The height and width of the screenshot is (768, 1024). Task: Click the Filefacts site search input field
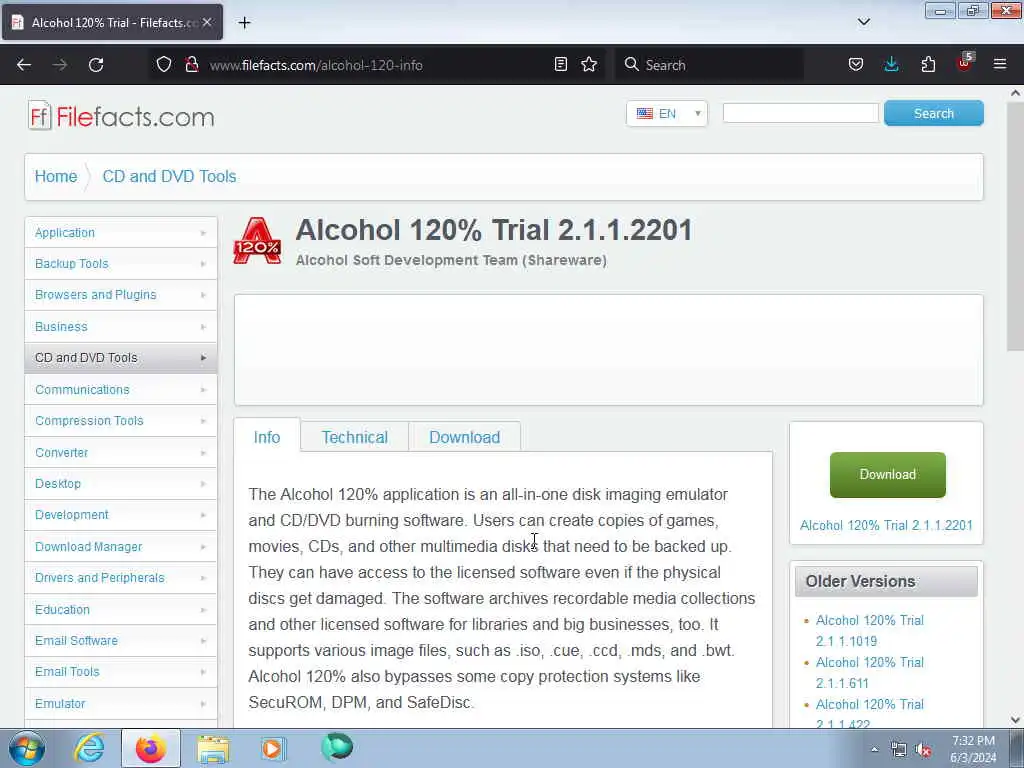click(x=801, y=113)
